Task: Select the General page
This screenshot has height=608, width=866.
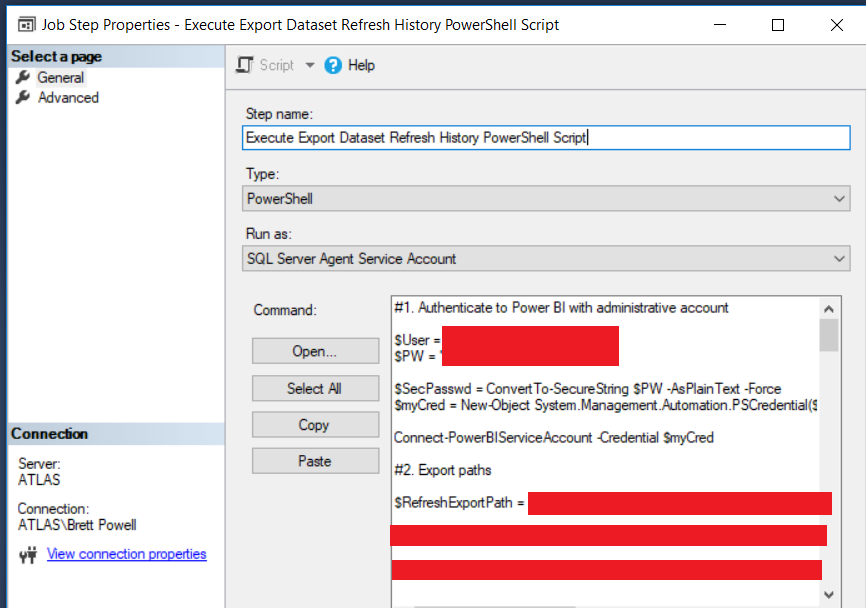Action: (x=60, y=77)
